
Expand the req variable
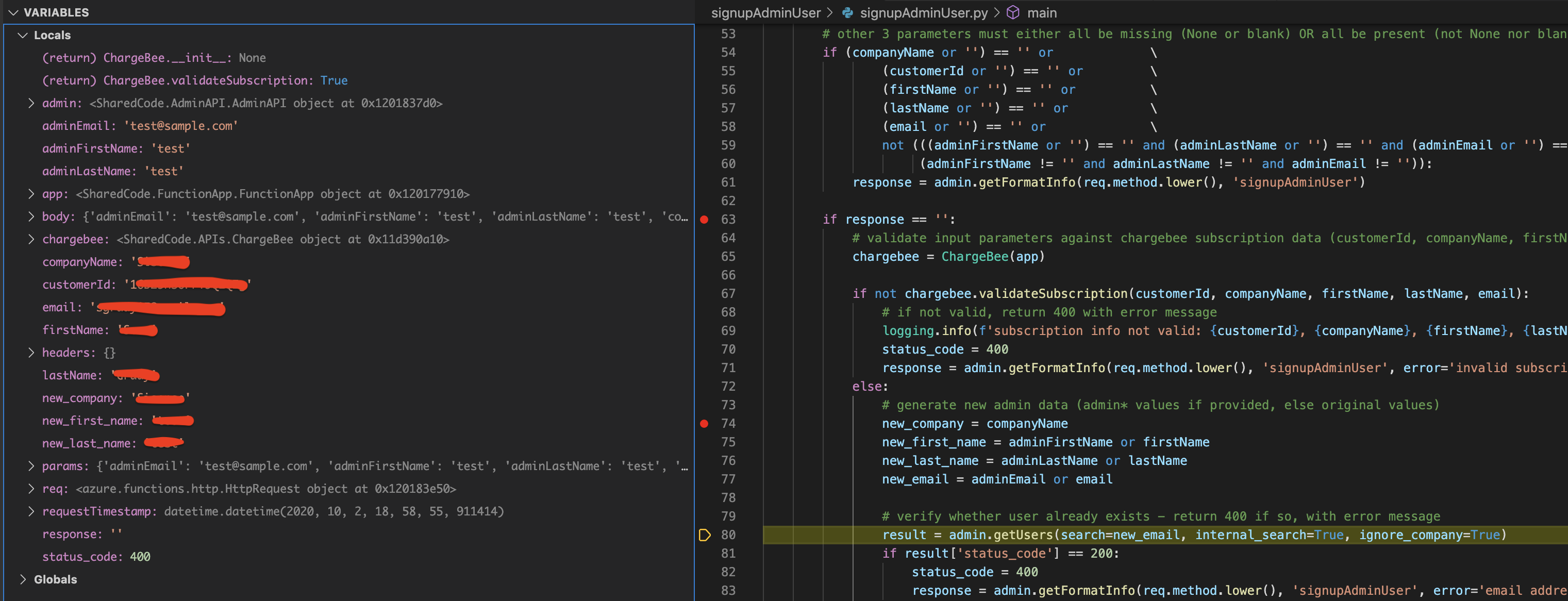pyautogui.click(x=31, y=488)
